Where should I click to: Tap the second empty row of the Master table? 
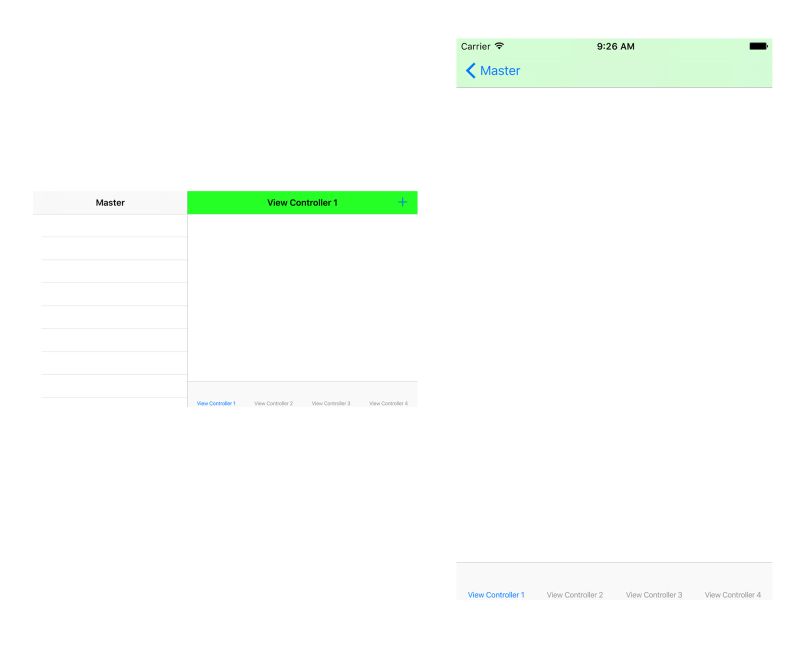pos(108,248)
